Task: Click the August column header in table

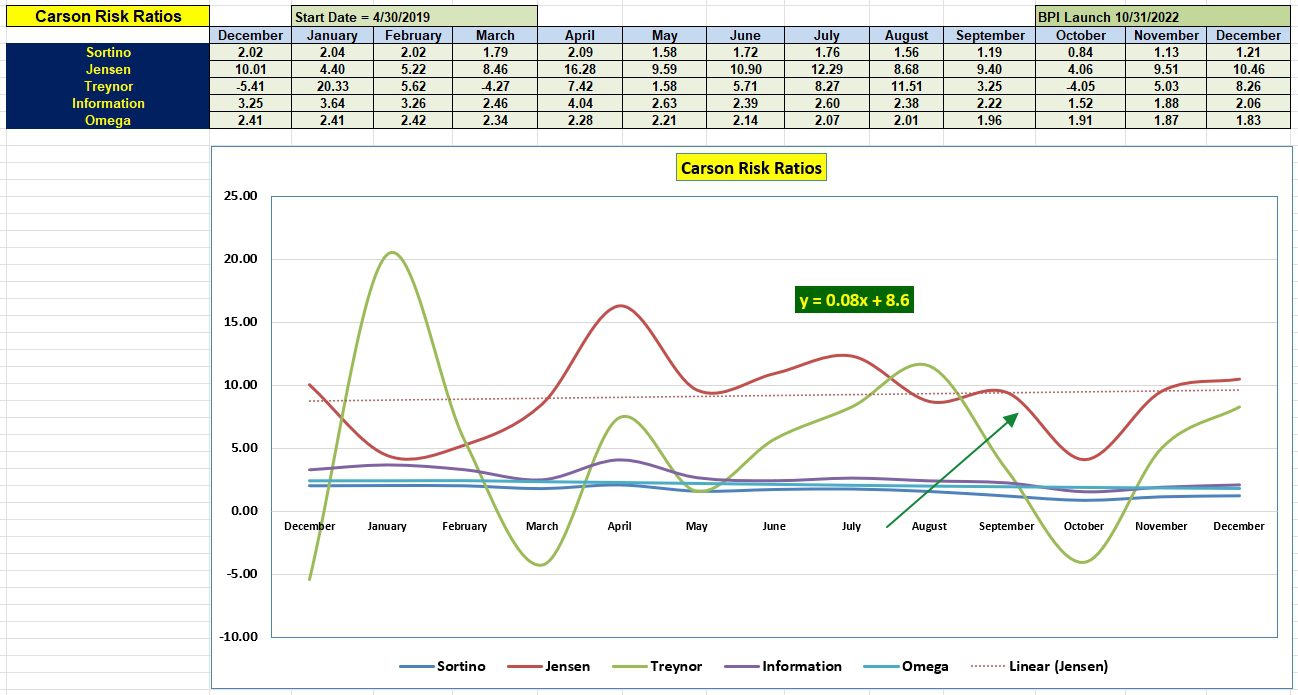Action: (x=906, y=35)
